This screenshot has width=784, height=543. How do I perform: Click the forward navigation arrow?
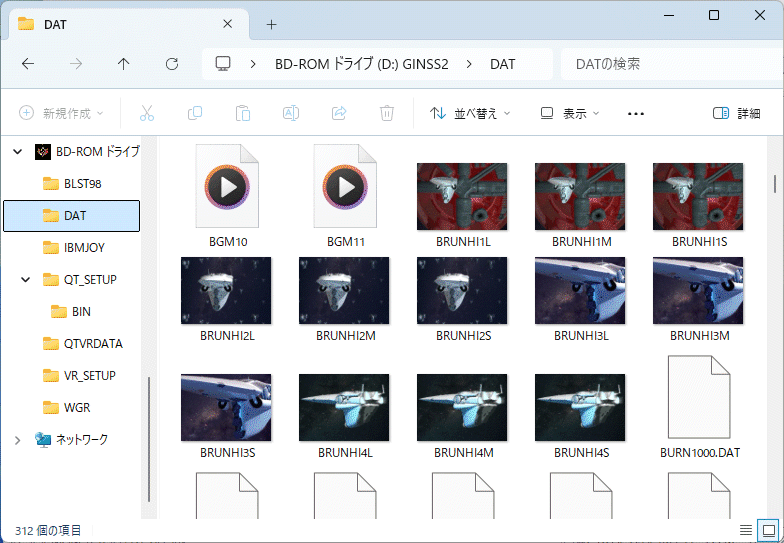tap(76, 64)
